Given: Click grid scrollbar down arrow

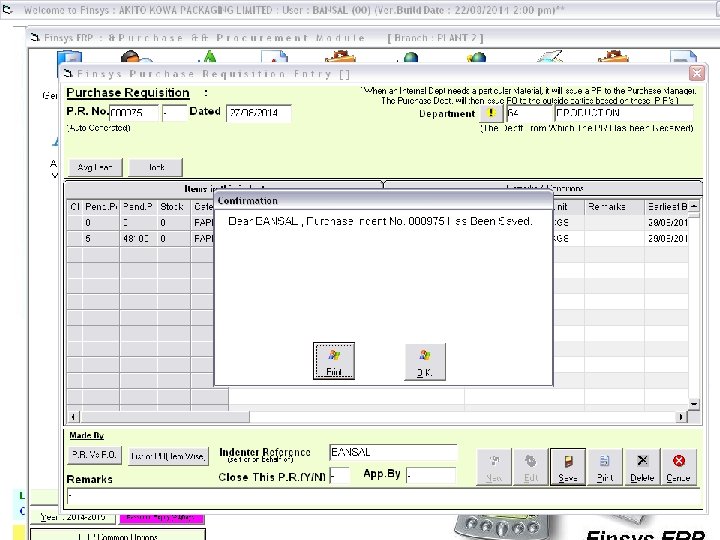Looking at the screenshot, I should (x=694, y=404).
